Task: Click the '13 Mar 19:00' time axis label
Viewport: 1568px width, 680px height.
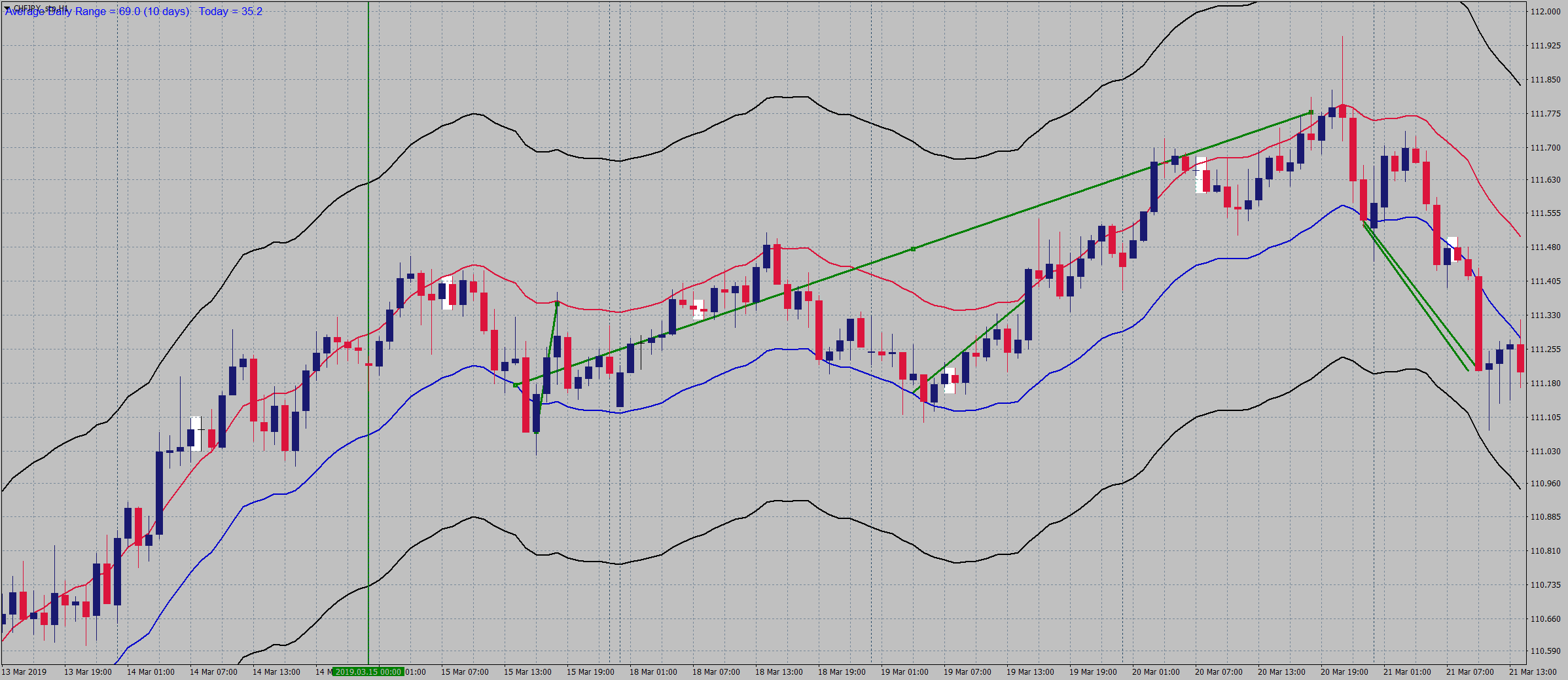Action: (x=88, y=672)
